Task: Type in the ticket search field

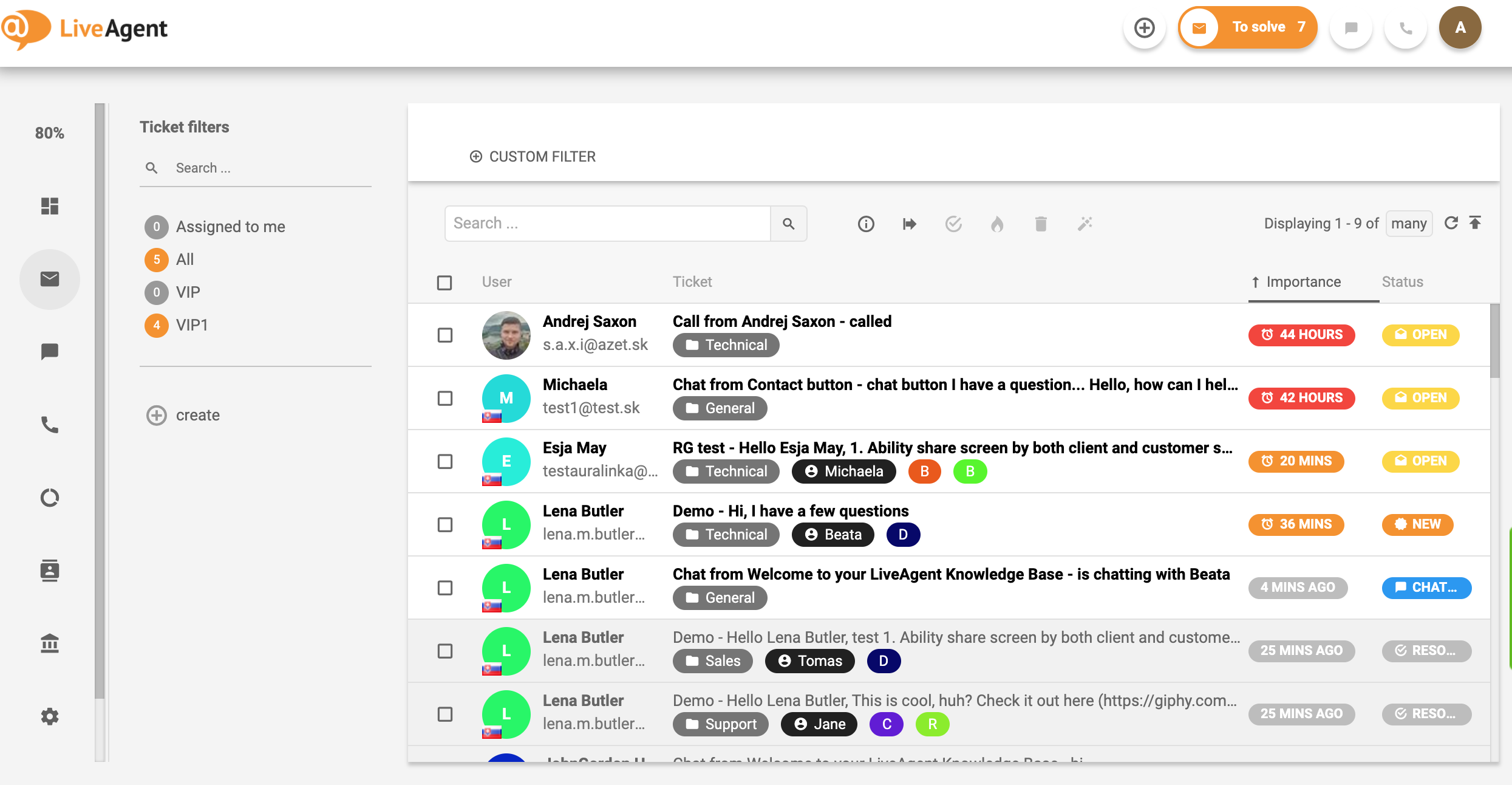Action: point(607,223)
